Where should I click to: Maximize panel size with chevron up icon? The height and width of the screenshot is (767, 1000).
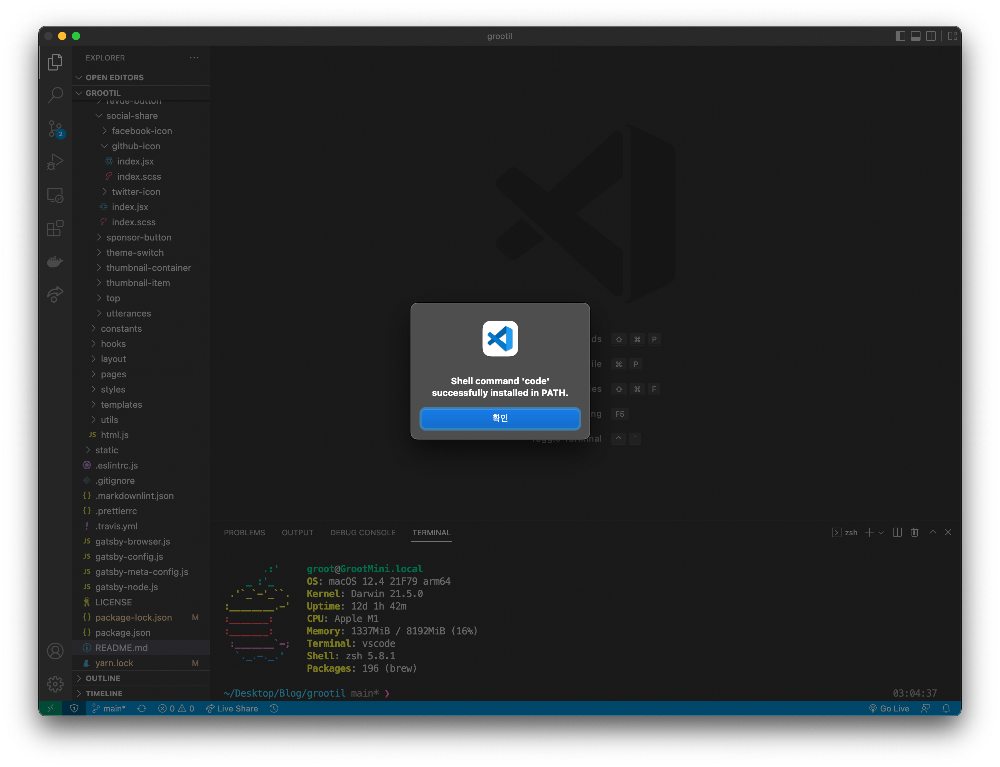coord(933,532)
